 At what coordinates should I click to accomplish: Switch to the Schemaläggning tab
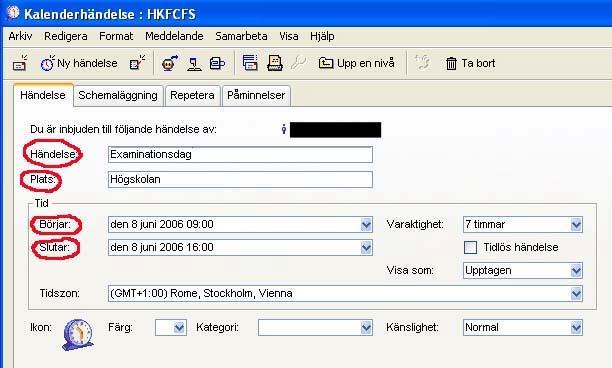tap(118, 96)
